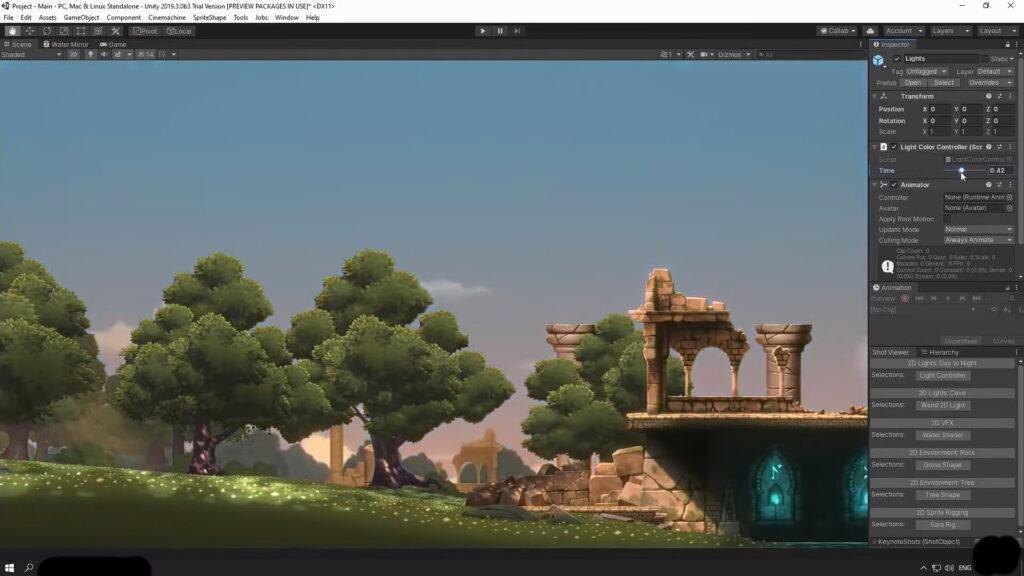
Task: Open Light Color Controller help icon
Action: [989, 147]
